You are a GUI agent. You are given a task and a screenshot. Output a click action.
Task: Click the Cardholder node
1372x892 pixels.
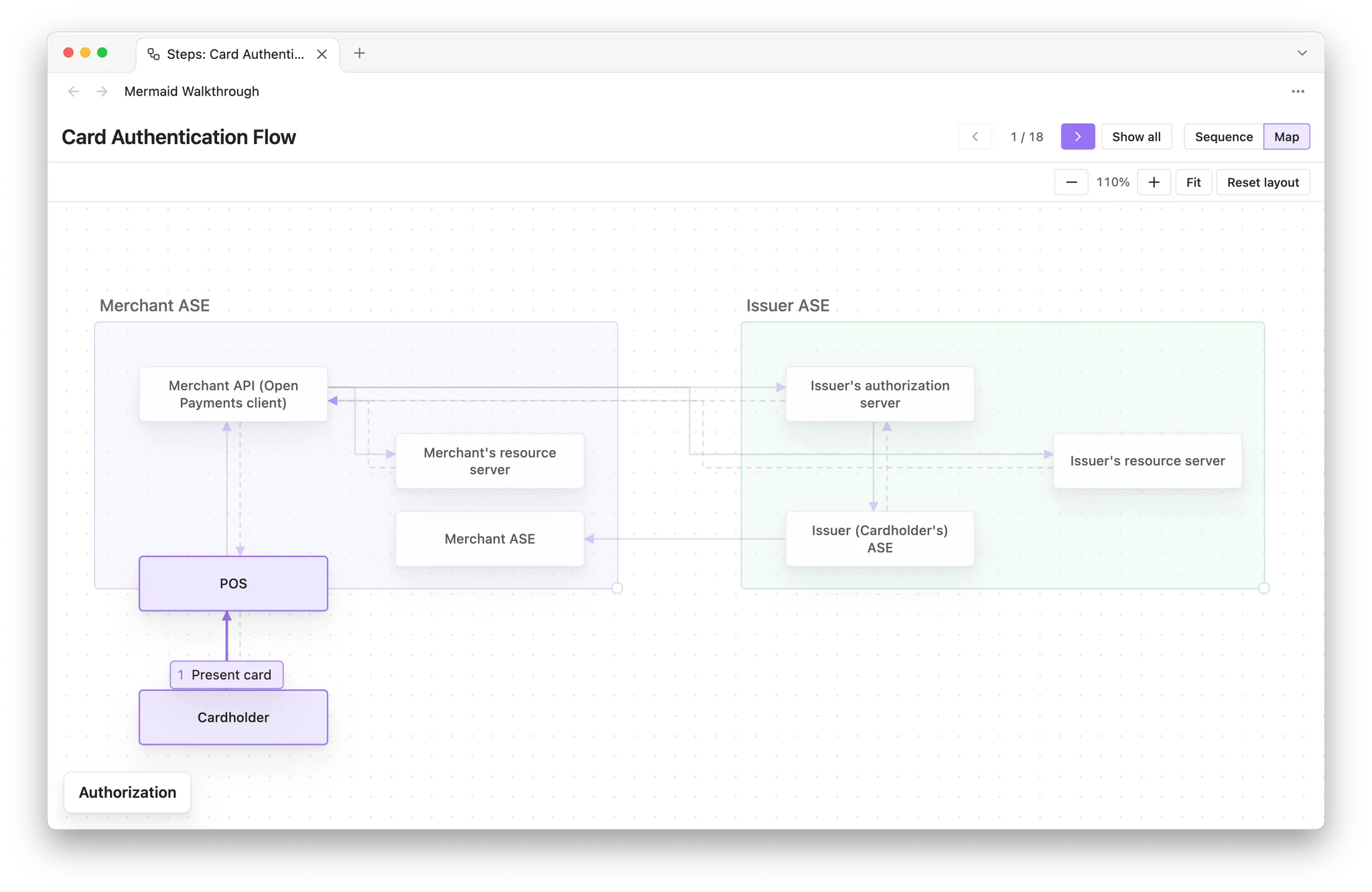[233, 717]
